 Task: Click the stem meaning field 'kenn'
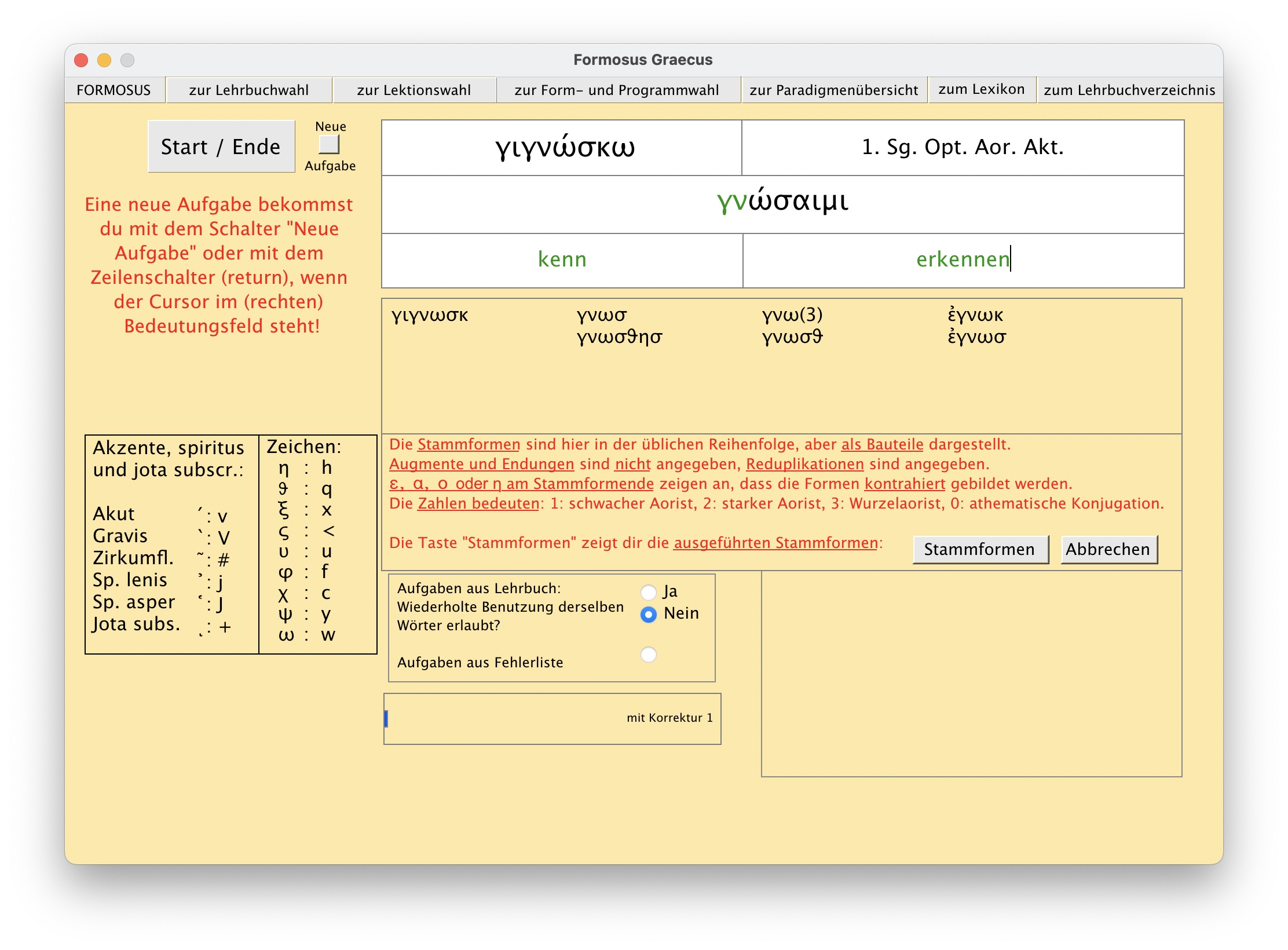pyautogui.click(x=562, y=260)
